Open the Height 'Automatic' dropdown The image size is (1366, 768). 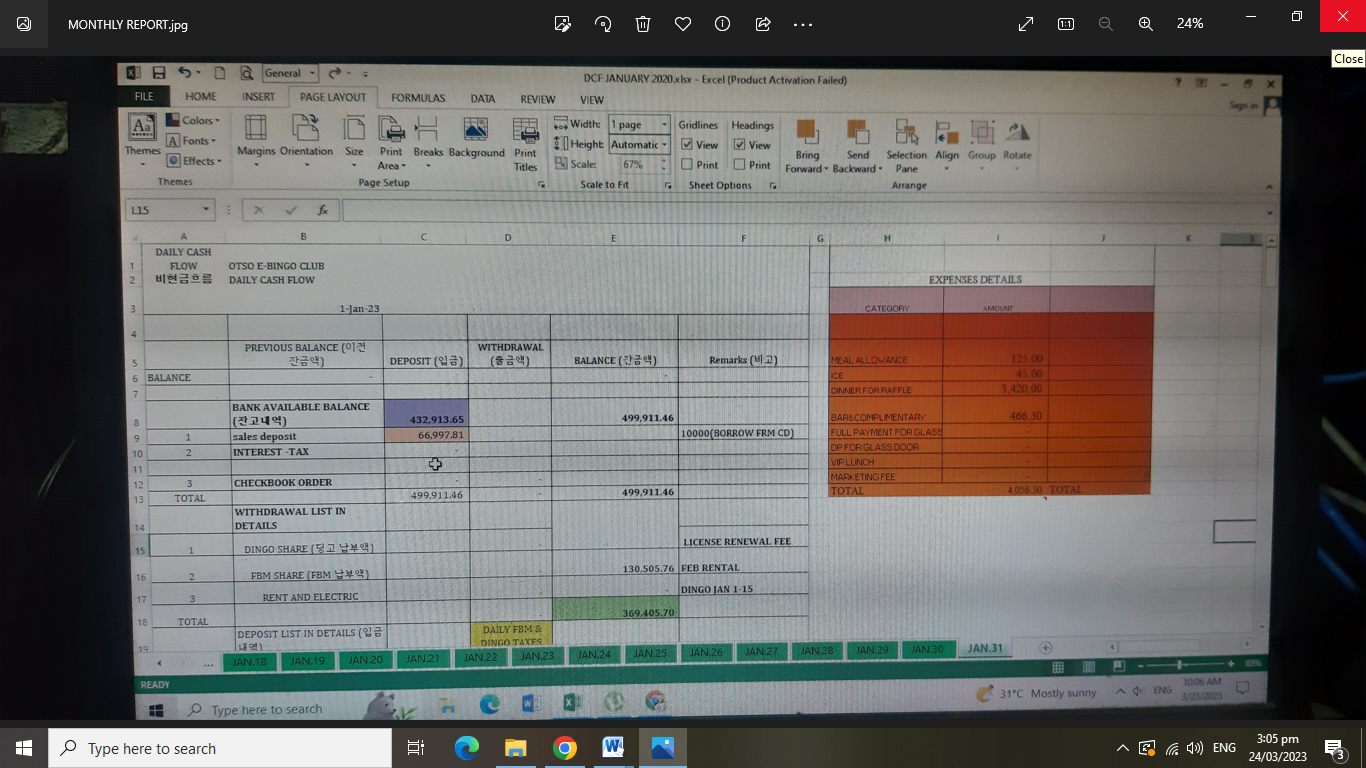664,144
